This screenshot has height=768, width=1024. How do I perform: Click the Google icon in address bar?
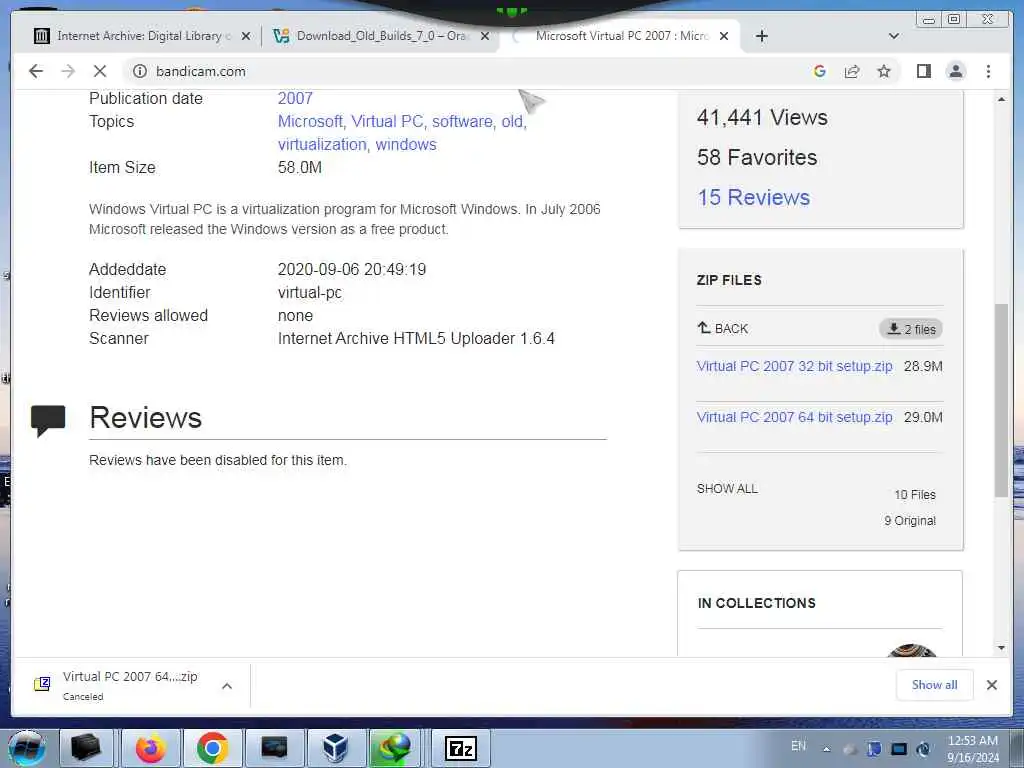[x=820, y=71]
